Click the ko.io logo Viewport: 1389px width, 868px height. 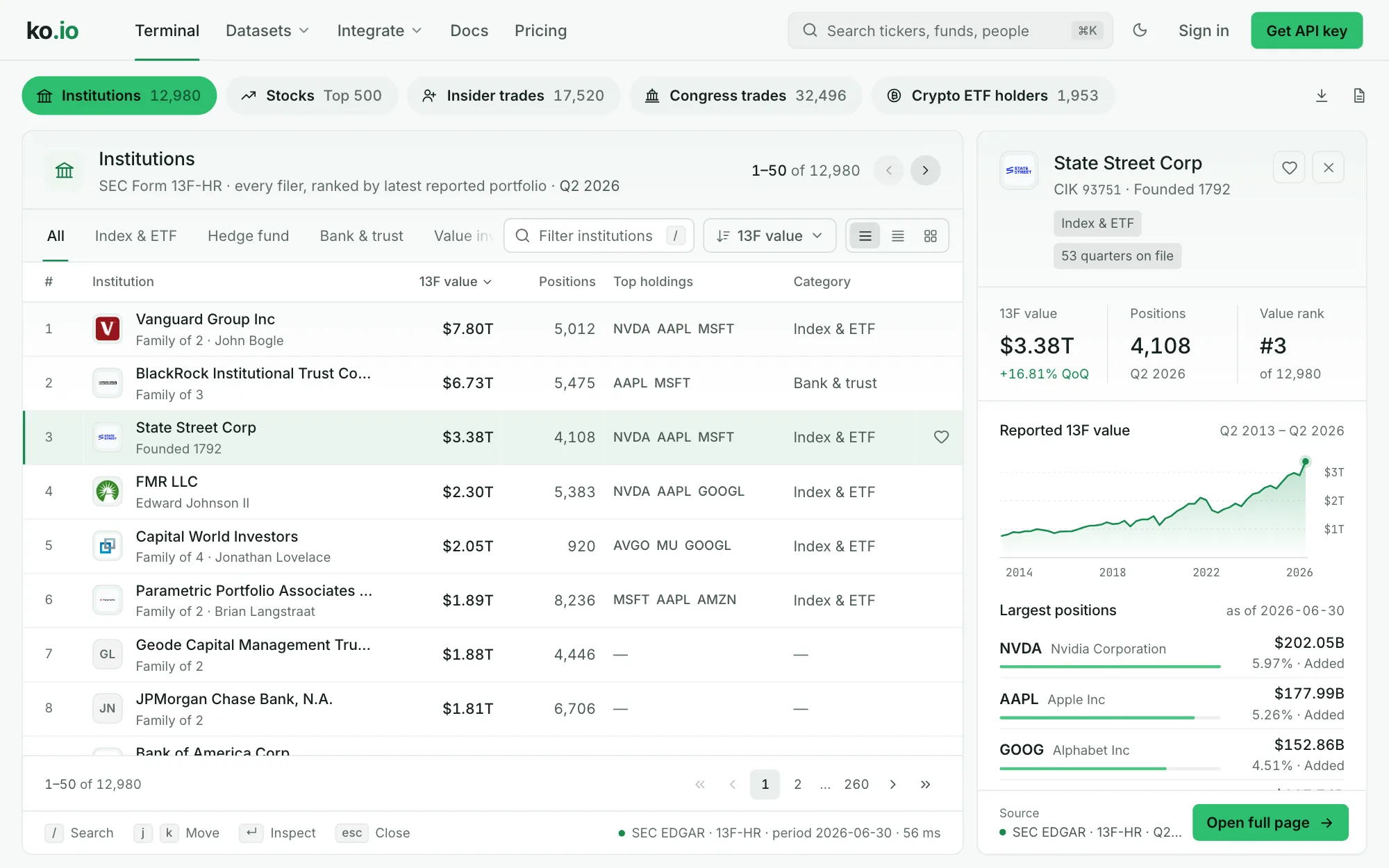52,31
